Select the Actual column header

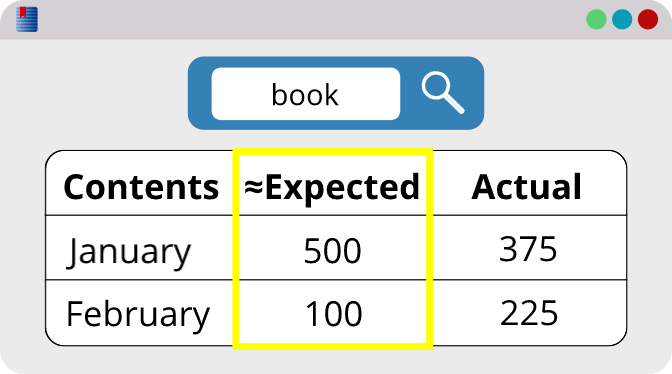[527, 187]
